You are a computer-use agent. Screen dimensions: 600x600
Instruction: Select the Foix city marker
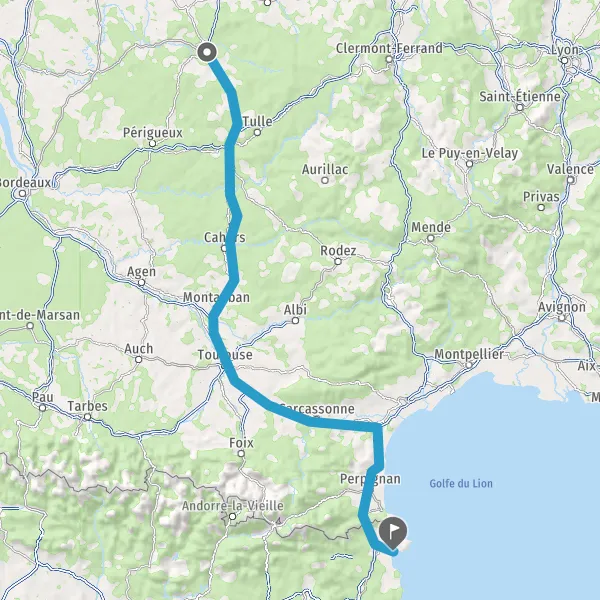241,453
